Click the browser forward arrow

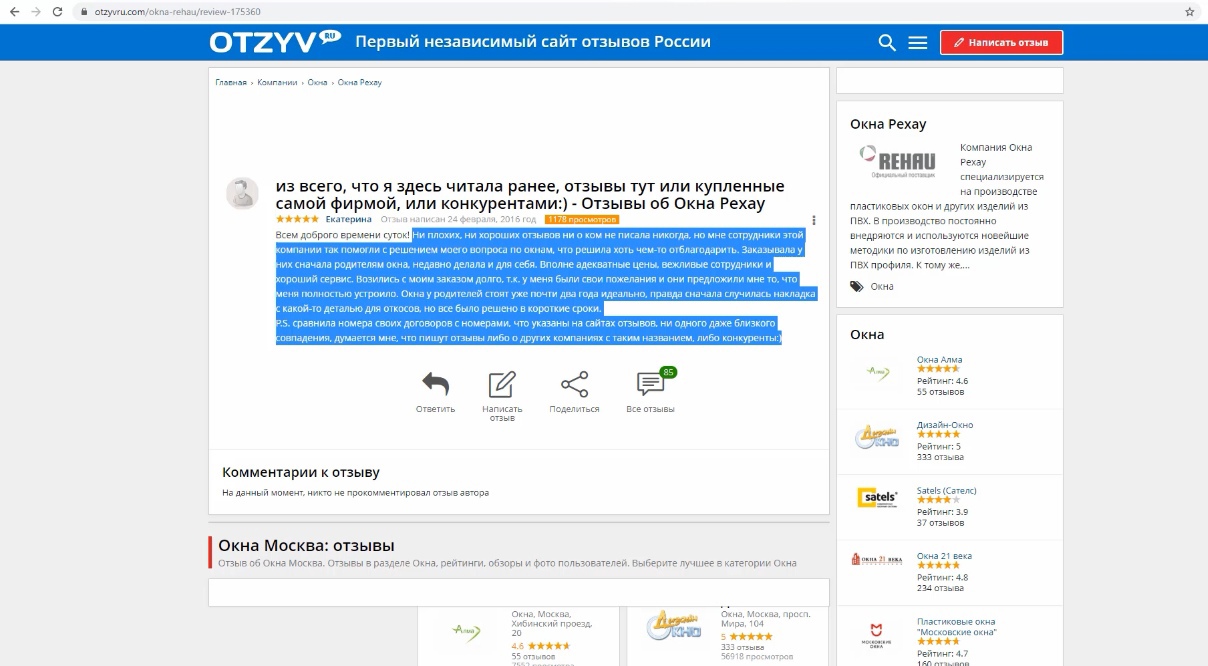pyautogui.click(x=36, y=11)
